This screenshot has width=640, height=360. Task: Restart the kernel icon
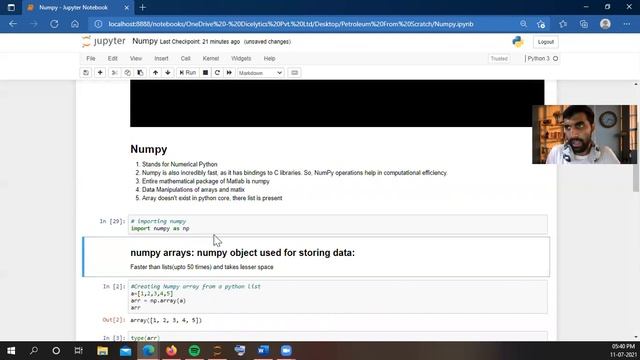click(217, 73)
